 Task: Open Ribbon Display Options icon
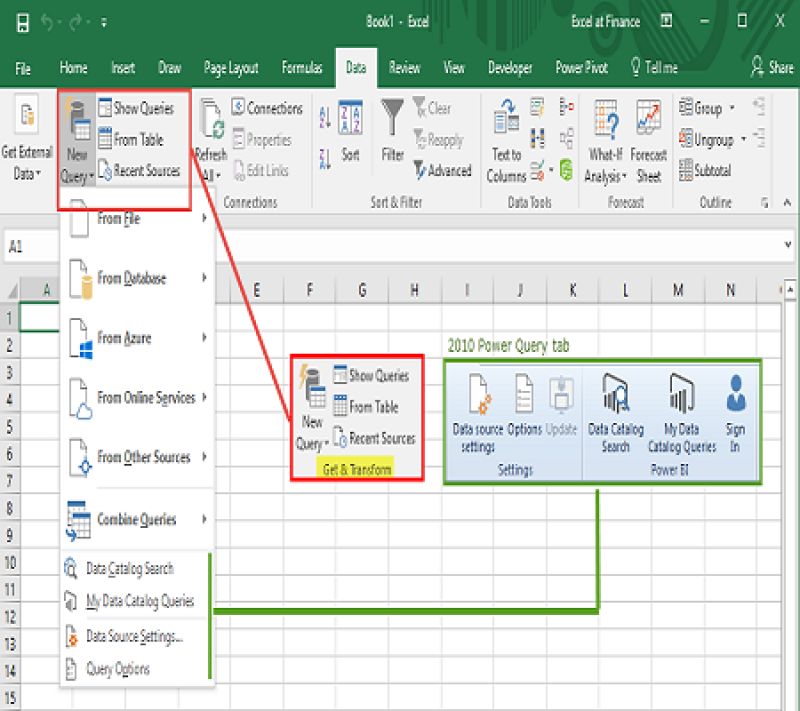click(x=666, y=21)
